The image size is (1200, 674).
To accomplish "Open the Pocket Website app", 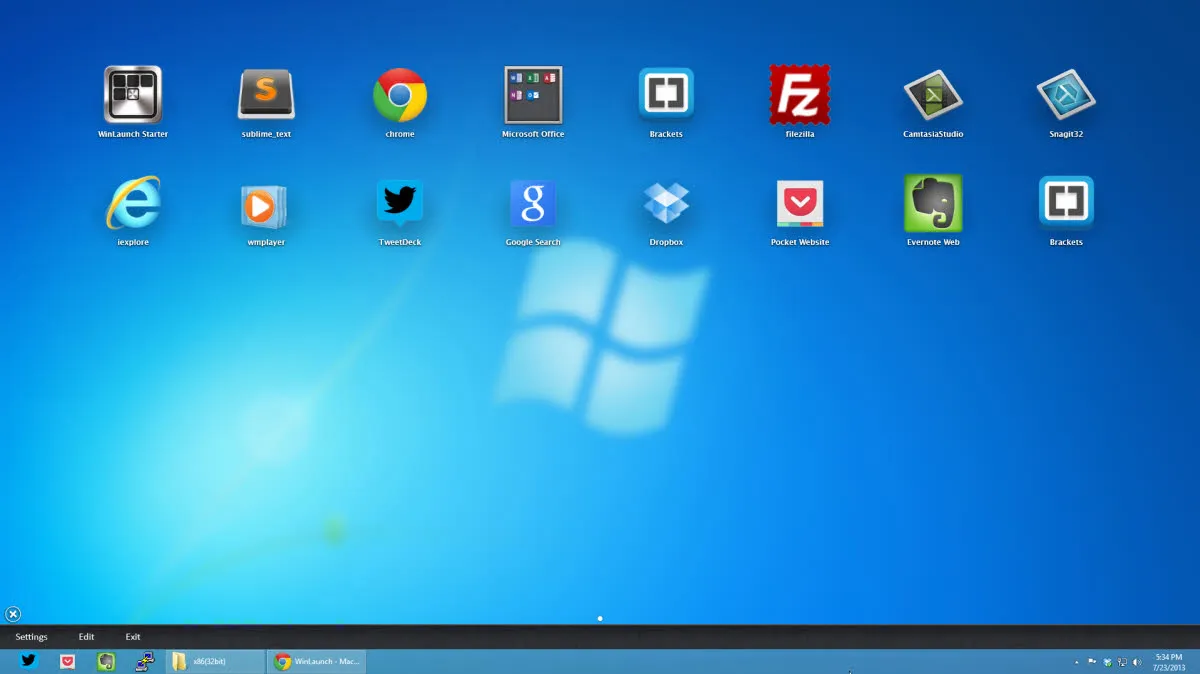I will coord(799,205).
